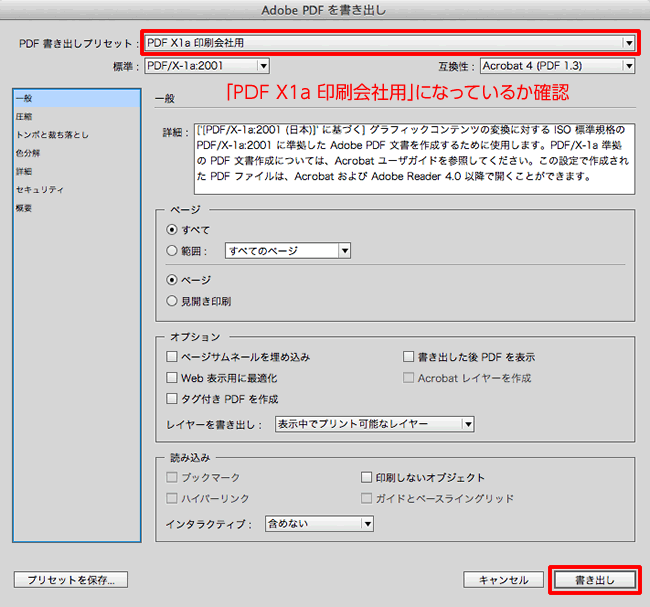Select the 範囲 radio button

[x=172, y=250]
